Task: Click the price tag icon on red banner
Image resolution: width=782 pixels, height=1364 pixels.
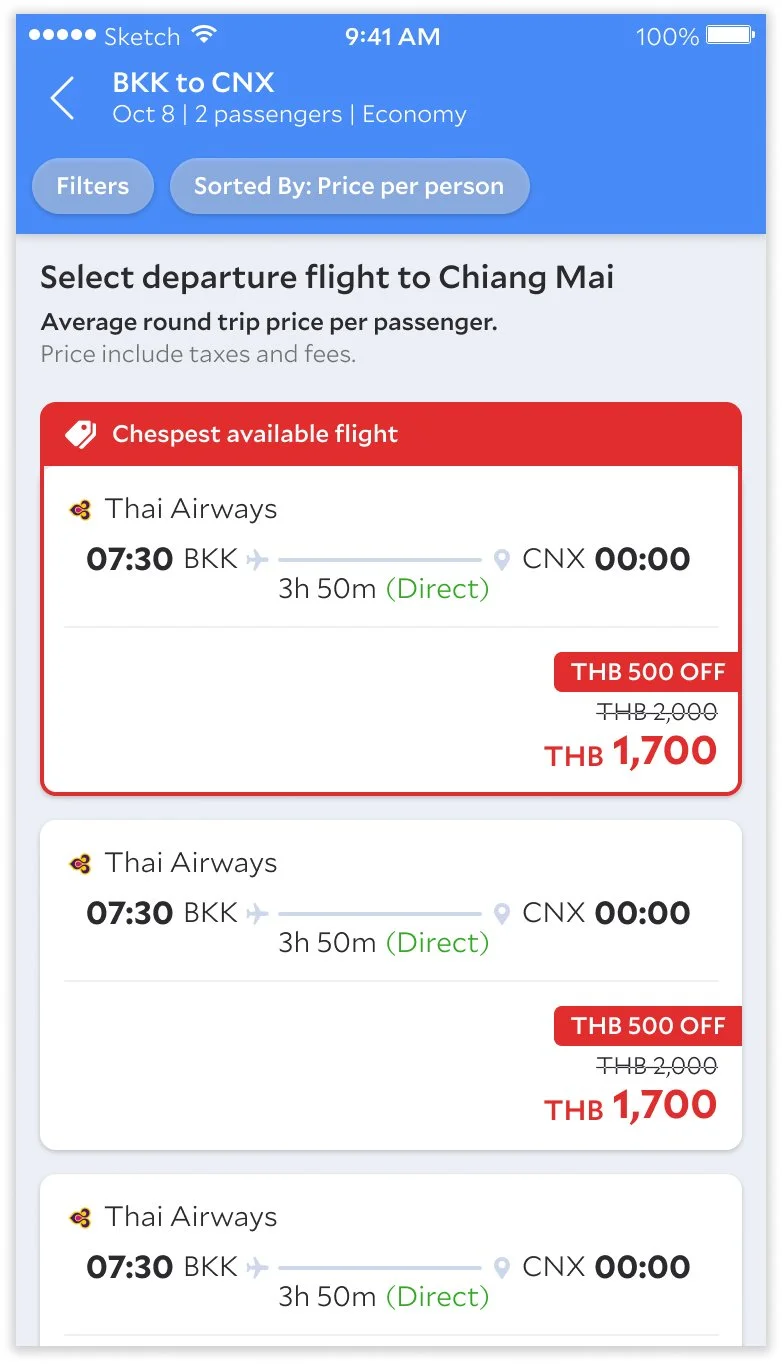Action: (x=81, y=434)
